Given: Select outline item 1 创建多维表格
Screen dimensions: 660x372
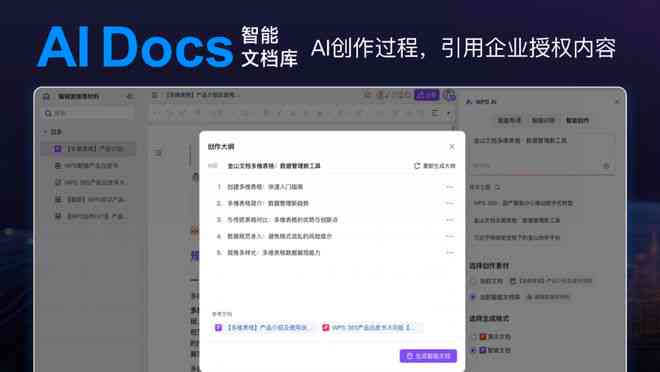Looking at the screenshot, I should 265,187.
